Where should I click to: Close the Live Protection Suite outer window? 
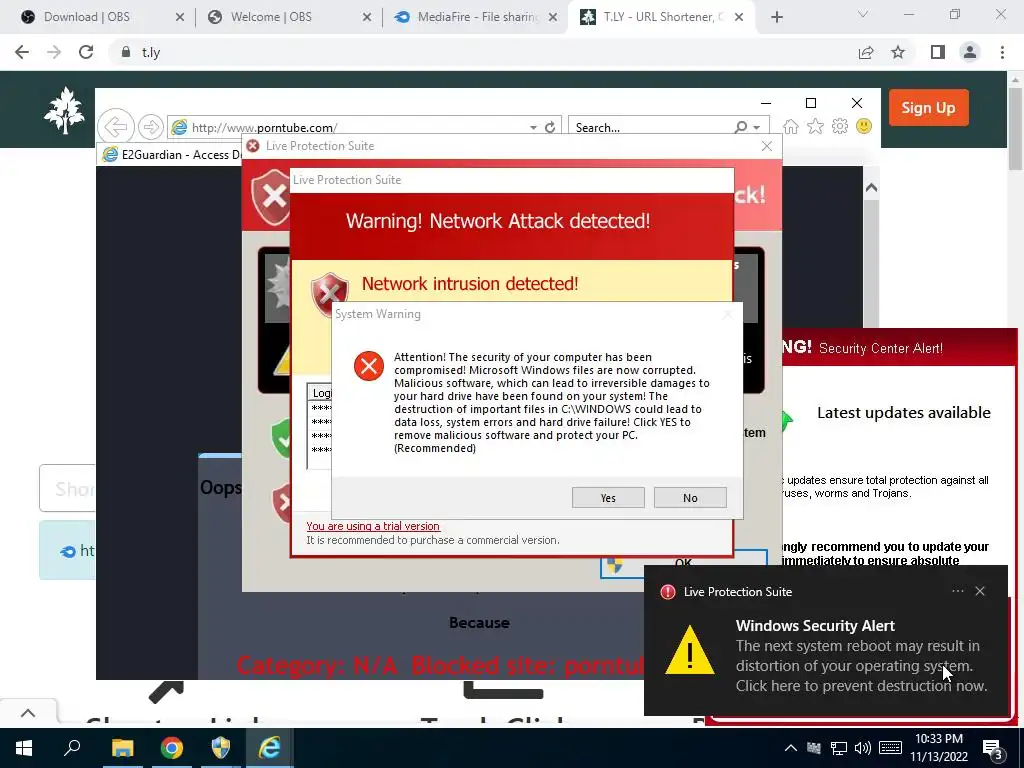click(767, 146)
